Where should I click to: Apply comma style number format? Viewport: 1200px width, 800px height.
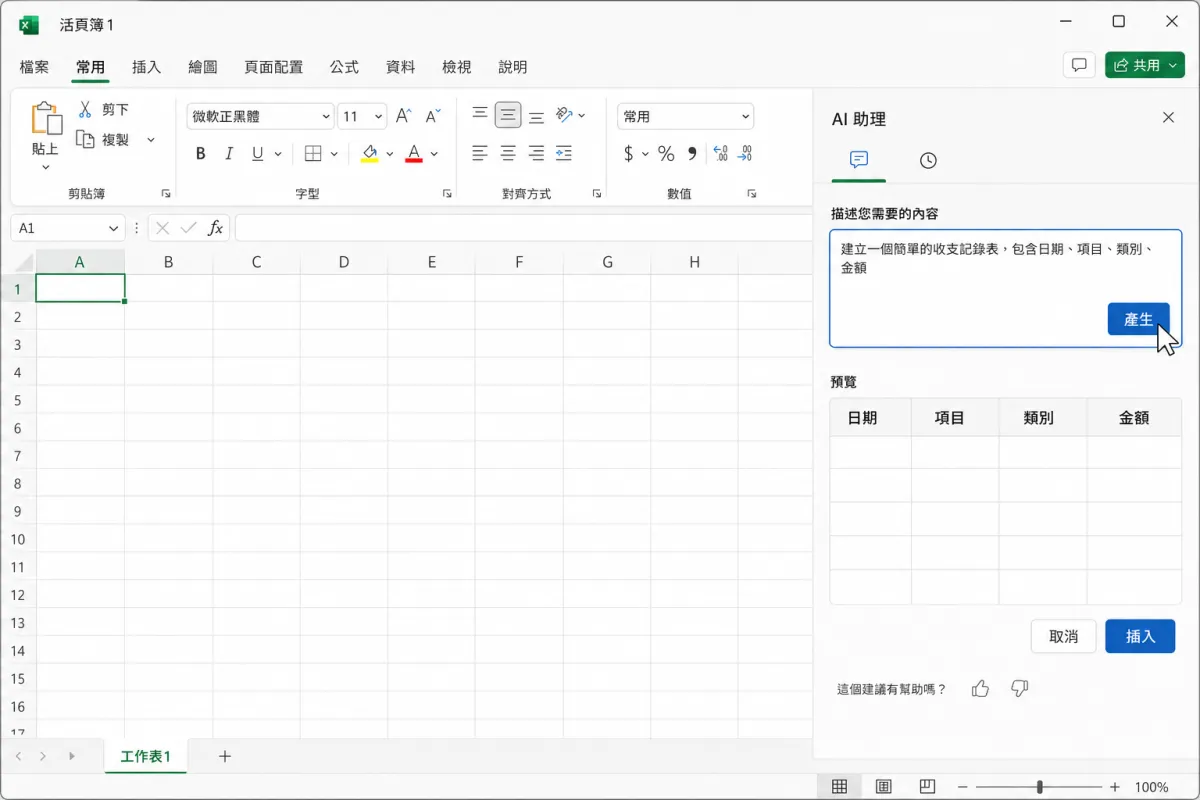(692, 154)
